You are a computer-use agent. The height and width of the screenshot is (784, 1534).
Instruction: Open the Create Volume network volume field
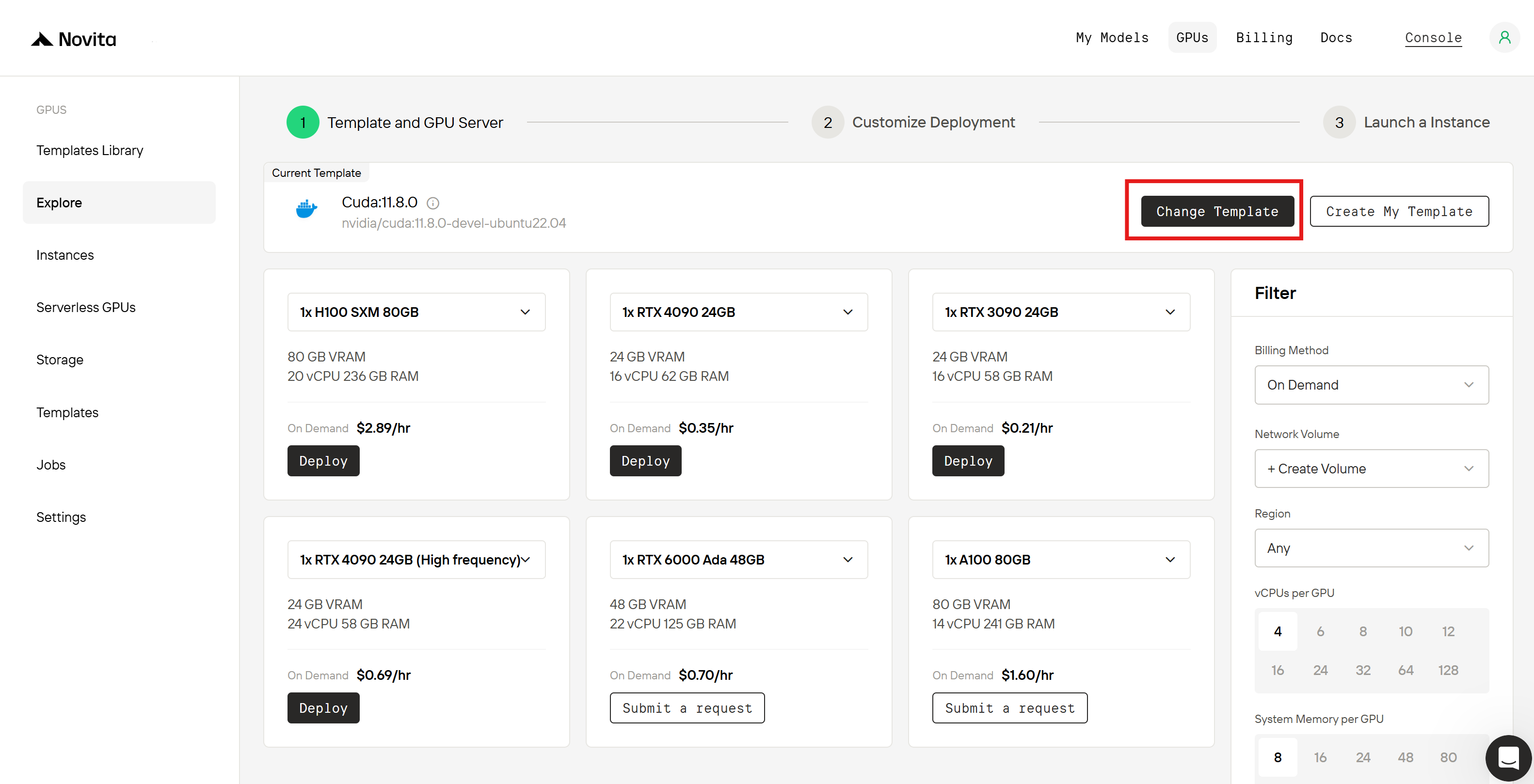pyautogui.click(x=1371, y=469)
